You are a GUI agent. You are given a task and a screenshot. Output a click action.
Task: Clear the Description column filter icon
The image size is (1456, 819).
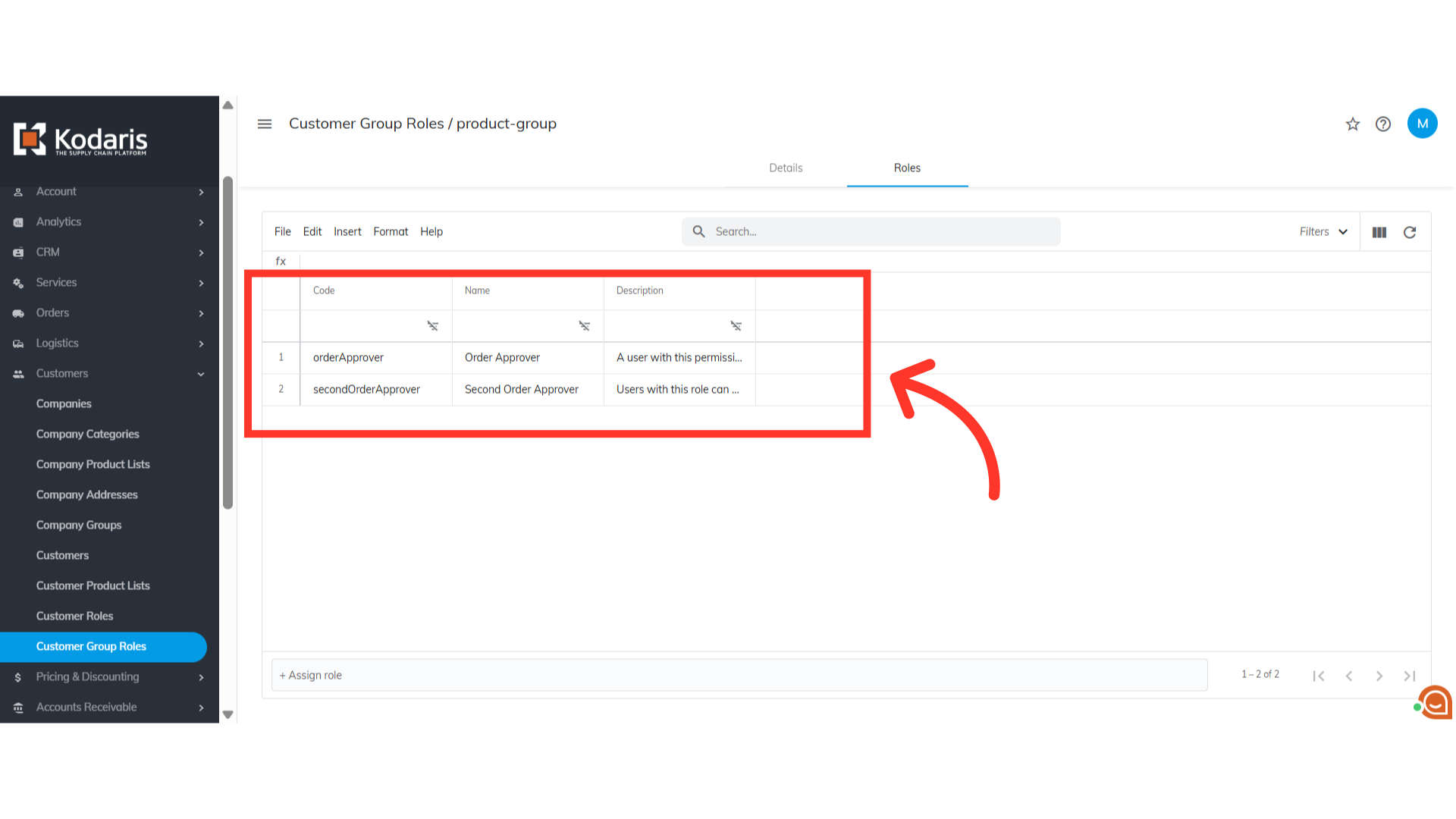click(736, 326)
